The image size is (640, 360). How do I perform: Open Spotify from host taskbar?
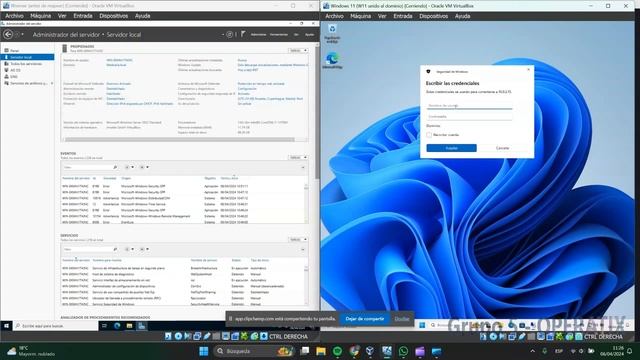click(338, 351)
